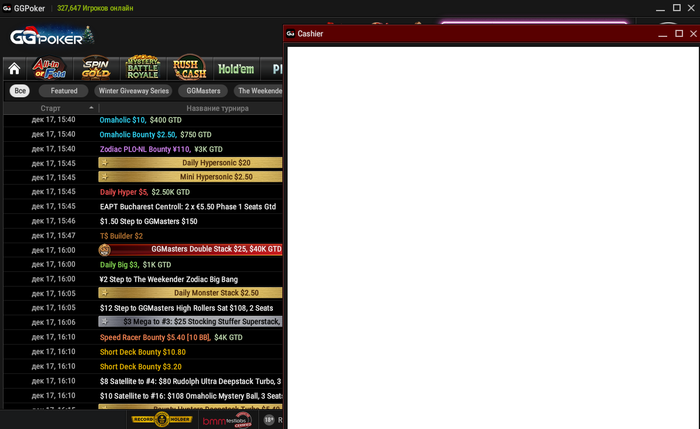700x429 pixels.
Task: Maximize the GGPoker main window
Action: tap(677, 8)
